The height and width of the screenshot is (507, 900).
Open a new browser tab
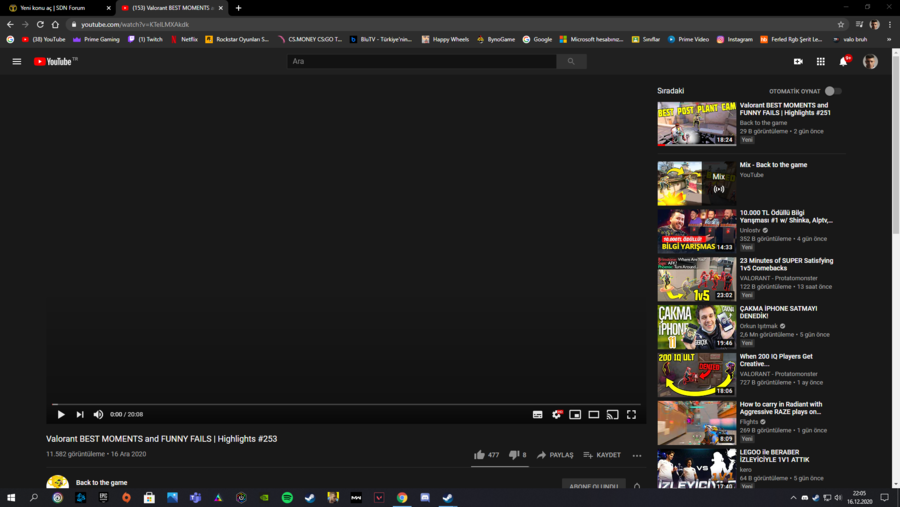[x=238, y=8]
